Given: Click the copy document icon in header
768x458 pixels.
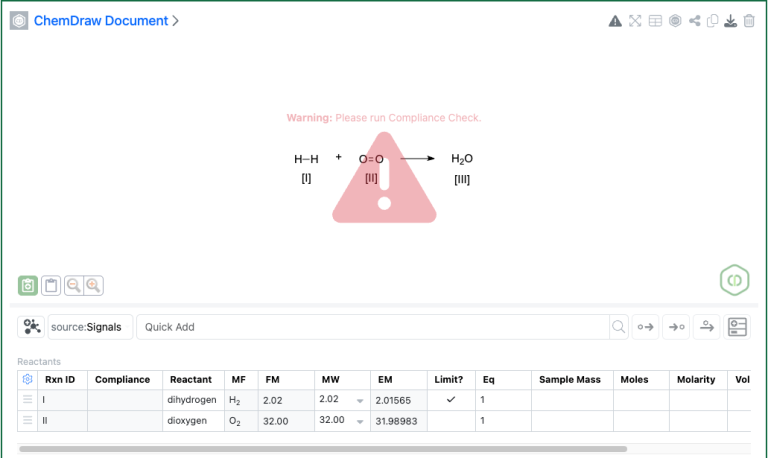Looking at the screenshot, I should (x=713, y=21).
